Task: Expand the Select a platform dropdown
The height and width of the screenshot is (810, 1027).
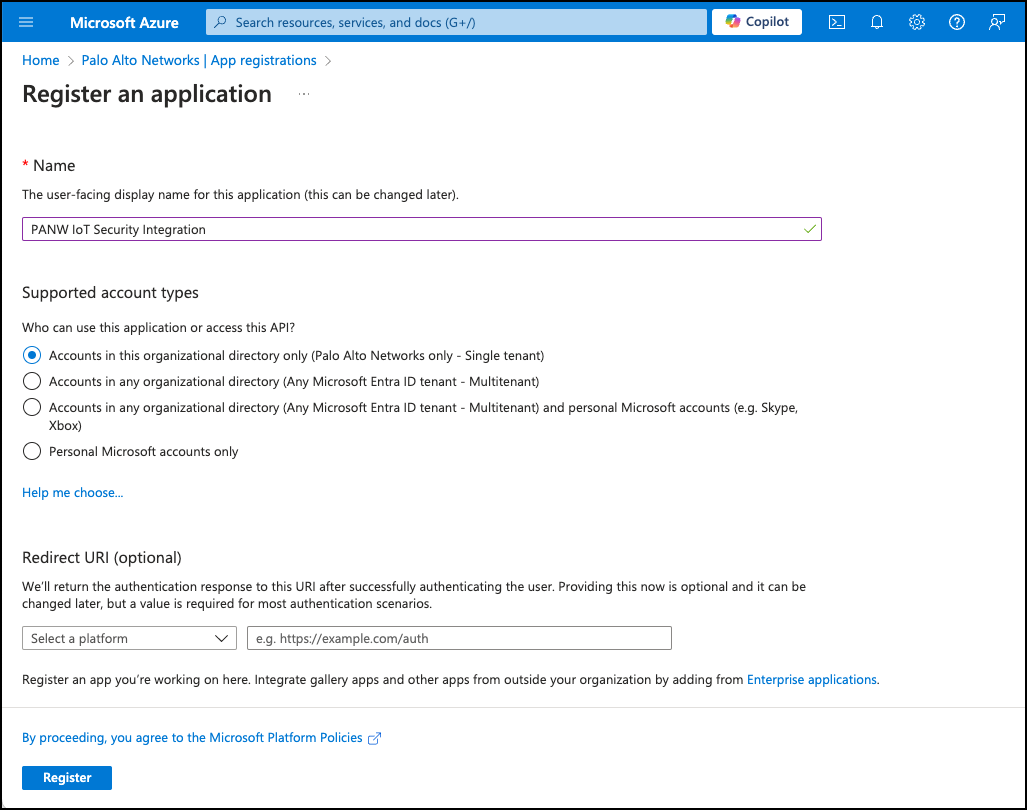Action: pyautogui.click(x=129, y=638)
